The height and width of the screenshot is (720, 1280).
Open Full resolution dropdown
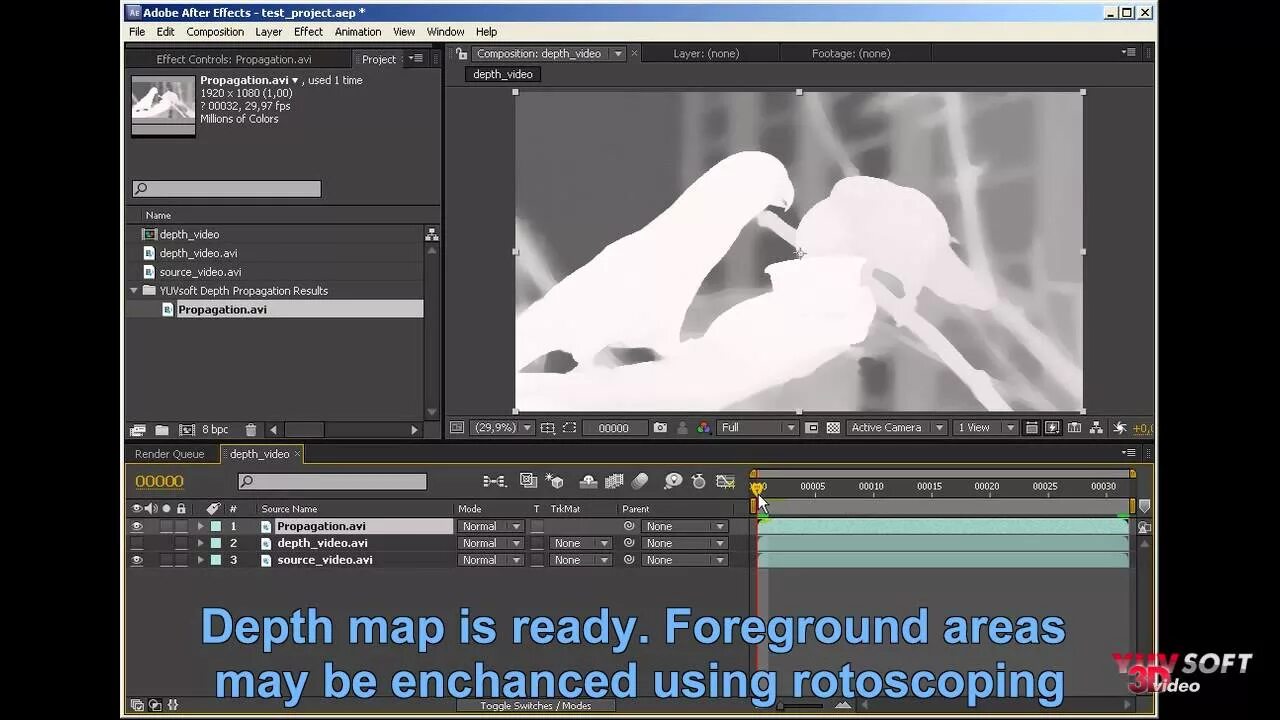(758, 427)
